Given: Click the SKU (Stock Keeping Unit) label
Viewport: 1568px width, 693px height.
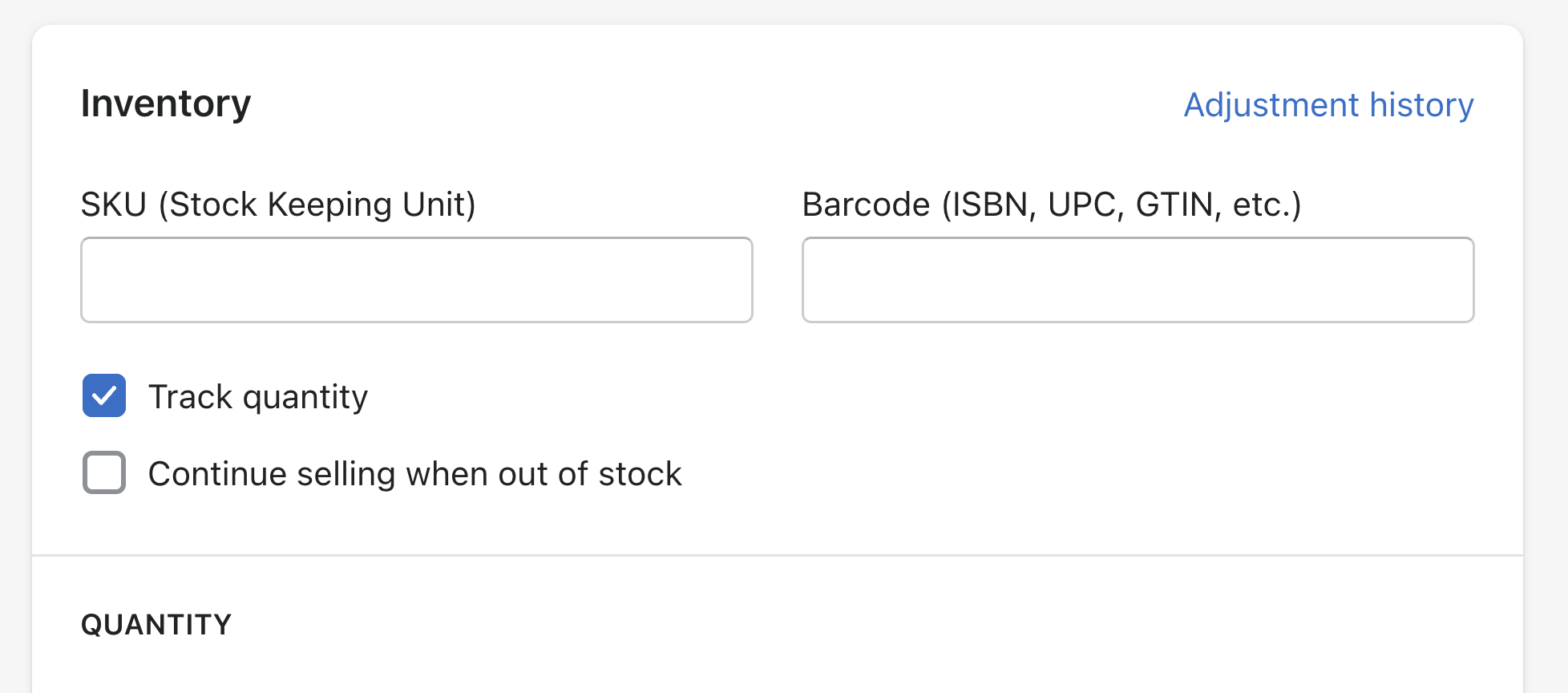Looking at the screenshot, I should click(x=278, y=205).
